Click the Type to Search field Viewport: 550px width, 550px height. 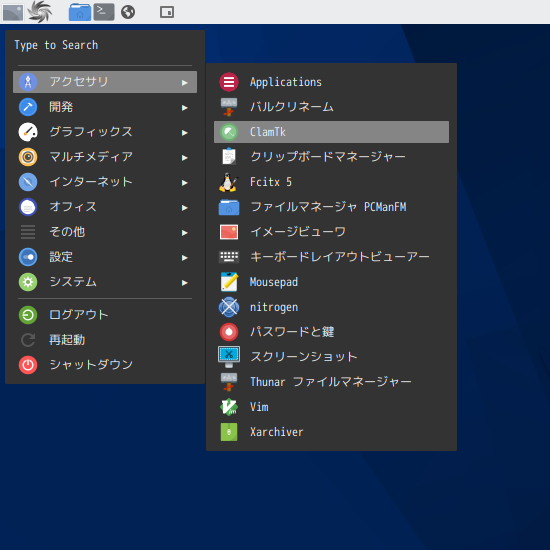tap(105, 45)
